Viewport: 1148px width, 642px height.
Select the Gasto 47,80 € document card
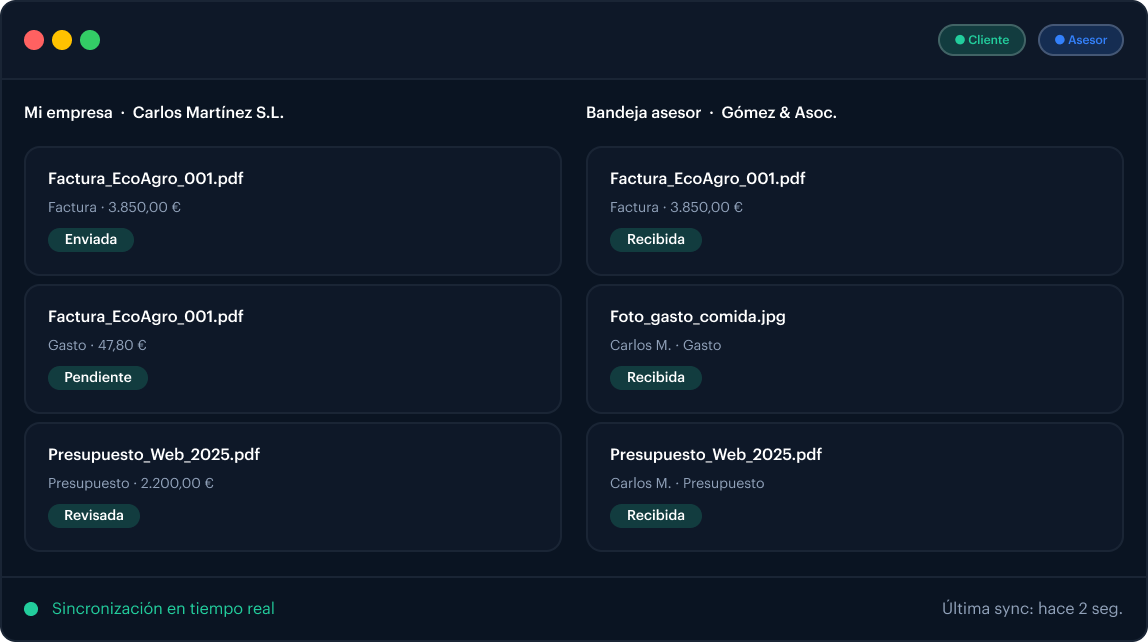293,349
